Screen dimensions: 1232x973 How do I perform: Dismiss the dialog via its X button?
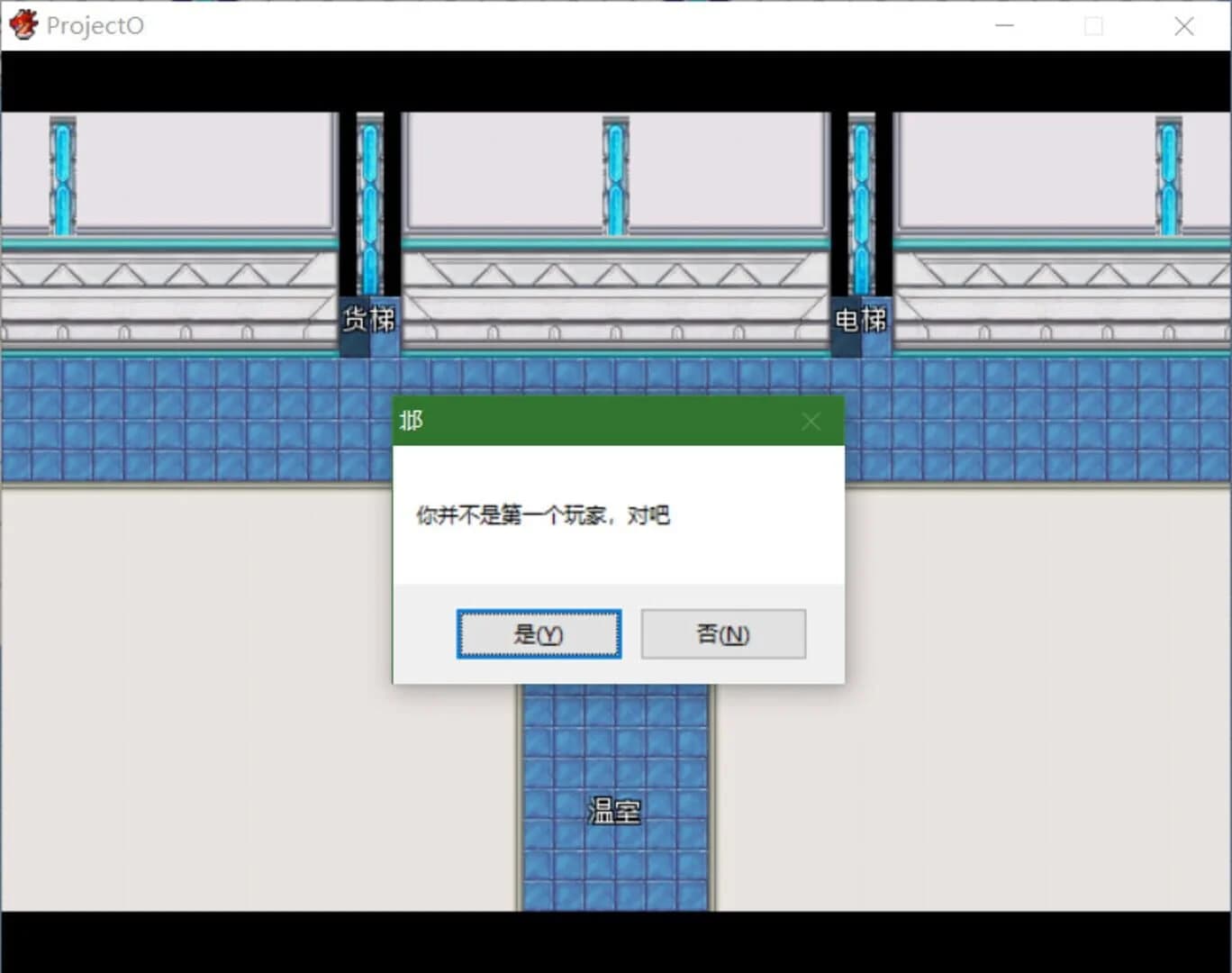[811, 421]
